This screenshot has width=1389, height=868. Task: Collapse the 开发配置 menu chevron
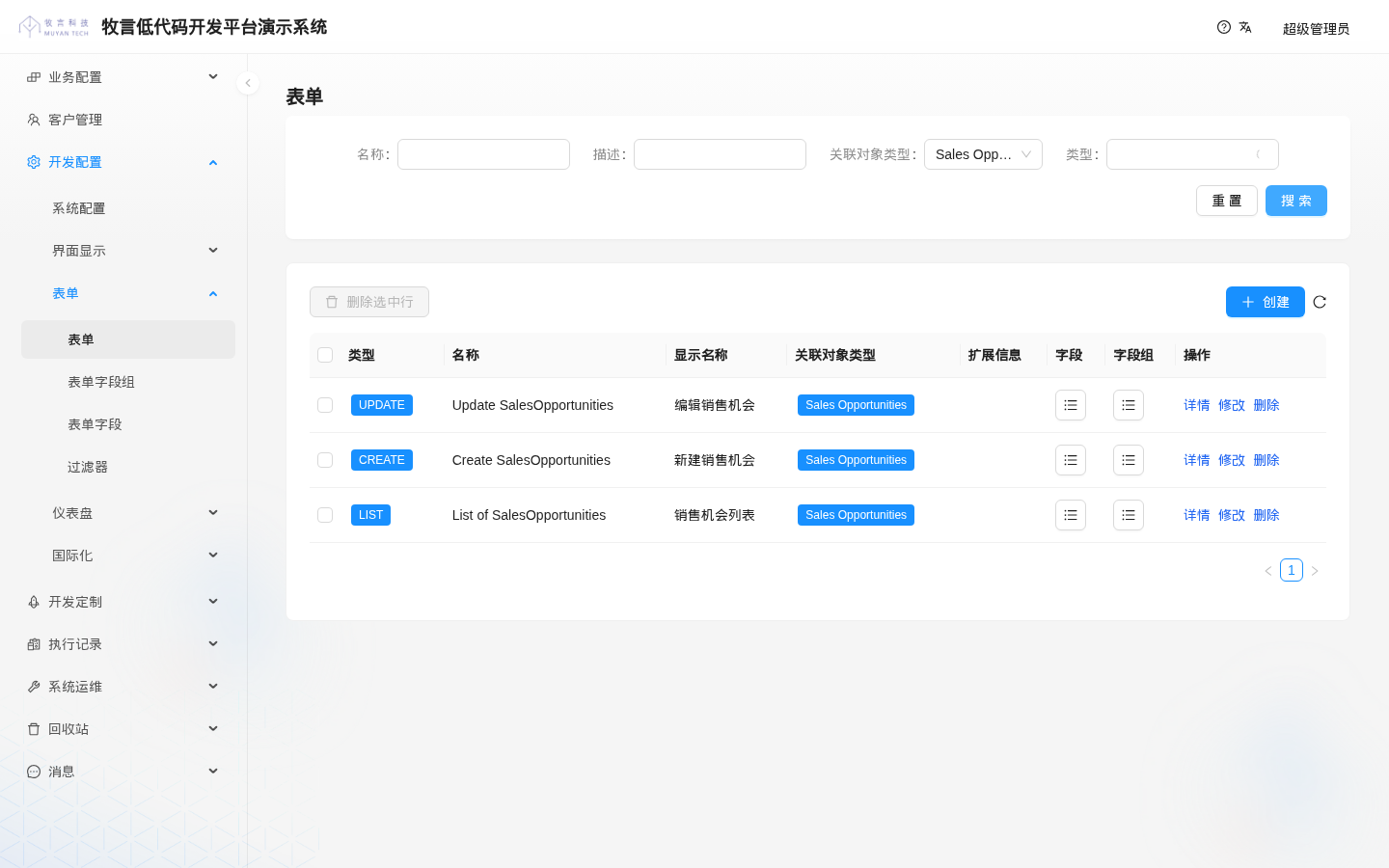click(x=213, y=162)
